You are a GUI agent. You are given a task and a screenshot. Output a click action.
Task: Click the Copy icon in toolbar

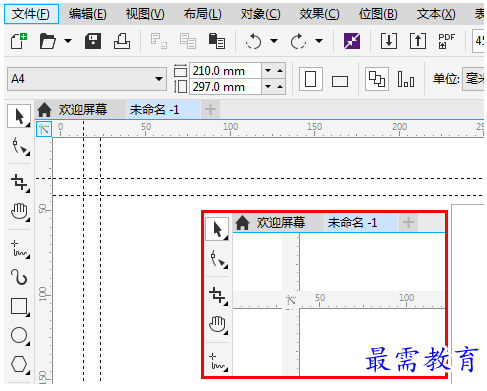tap(188, 41)
